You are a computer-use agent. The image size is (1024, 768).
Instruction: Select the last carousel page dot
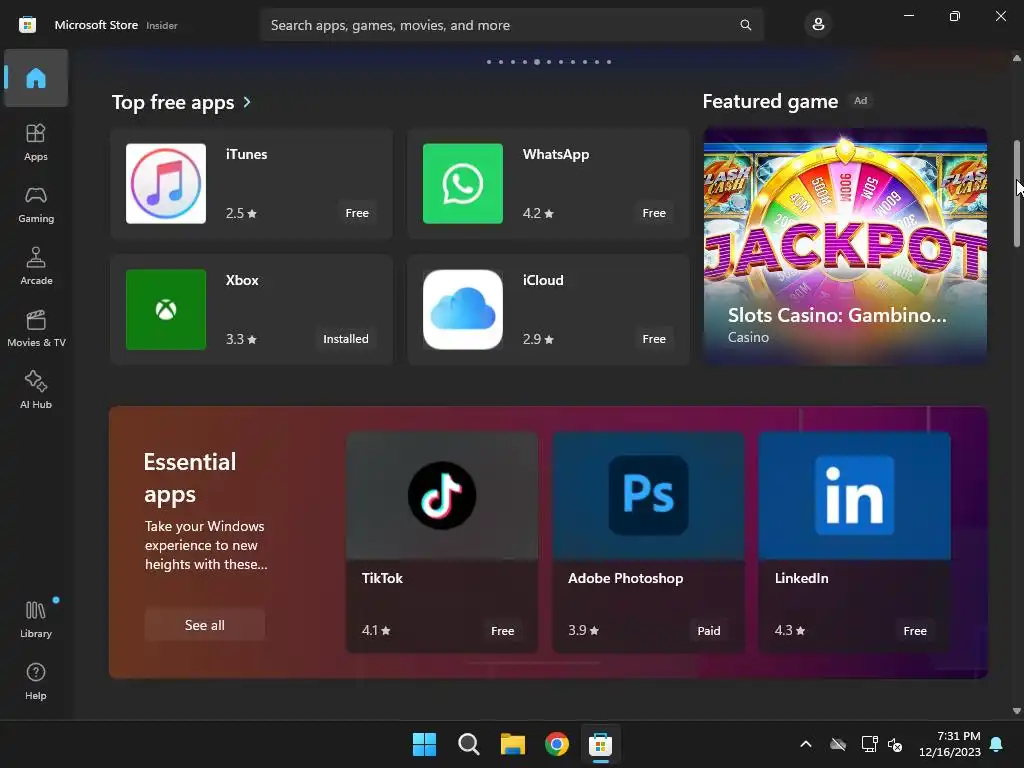click(609, 62)
